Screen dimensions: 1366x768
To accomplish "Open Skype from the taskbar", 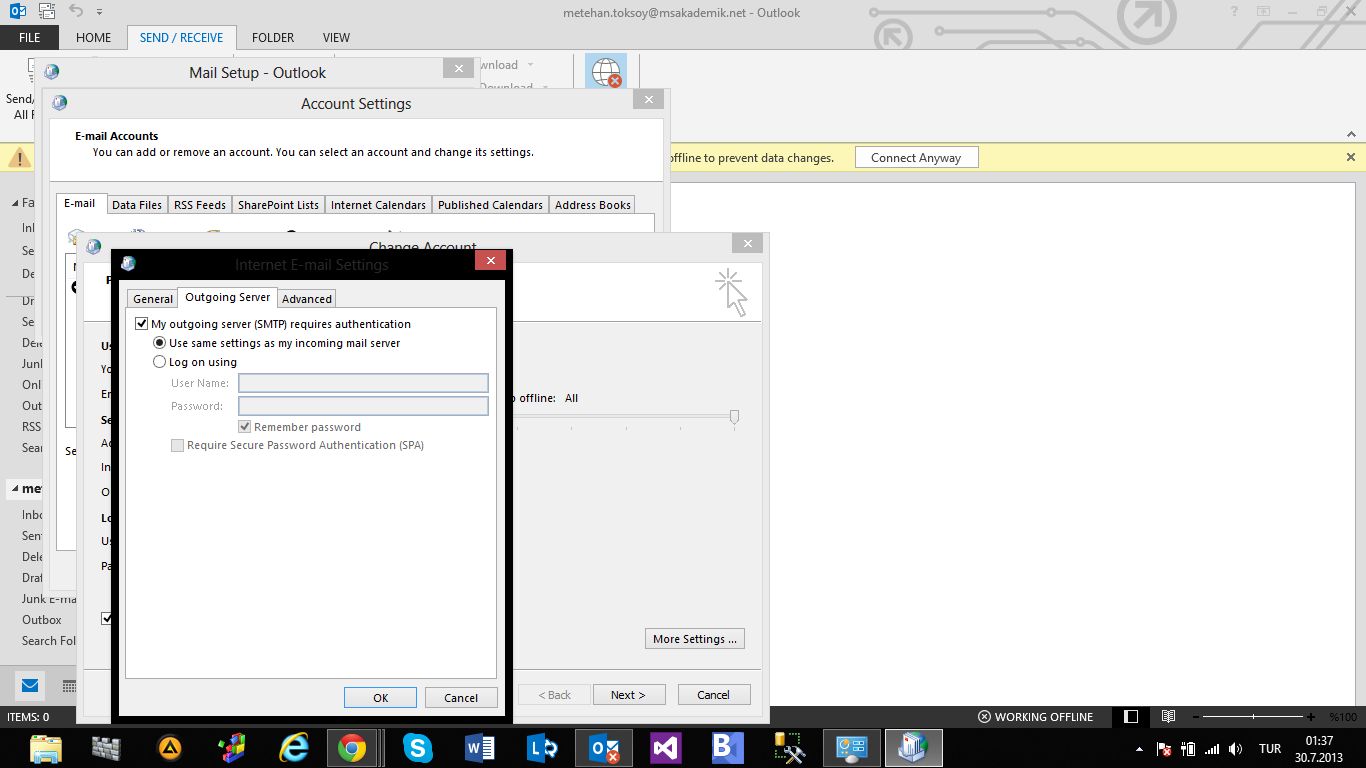I will click(x=417, y=747).
